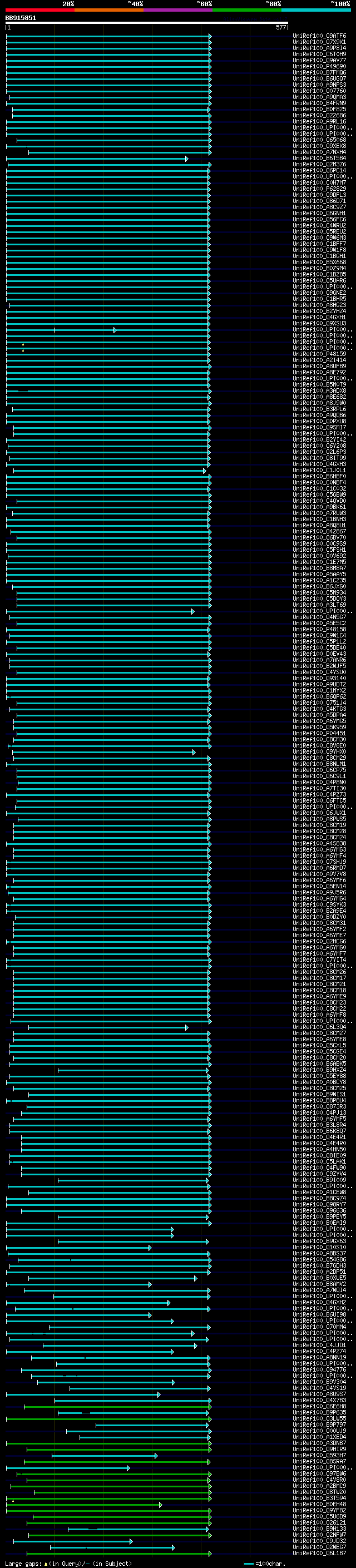Screen dimensions: 356x1568
Task: Click the UniRef100_D0EV43 label
Action: (319, 653)
